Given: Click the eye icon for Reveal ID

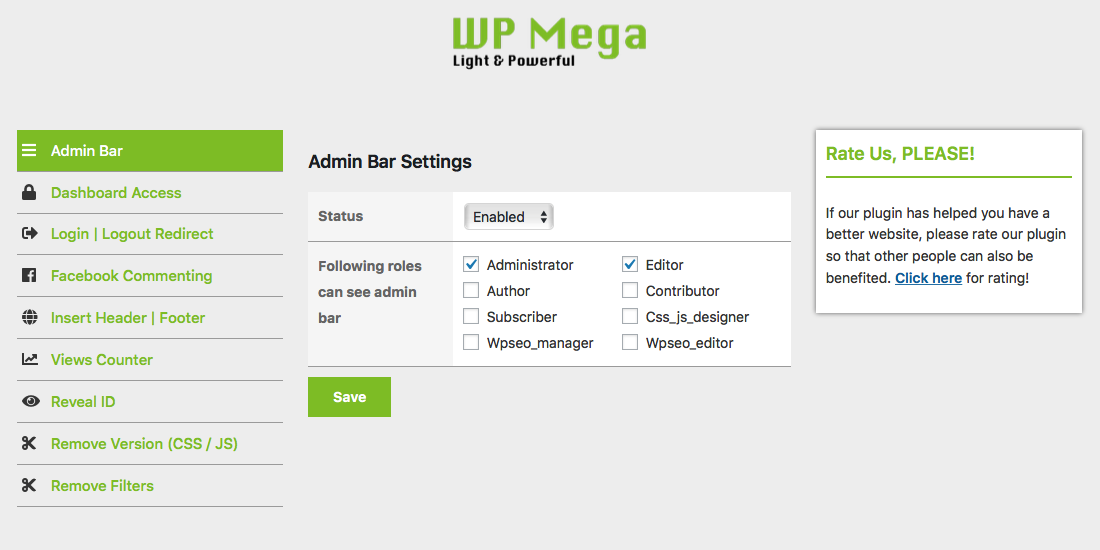Looking at the screenshot, I should coord(31,401).
